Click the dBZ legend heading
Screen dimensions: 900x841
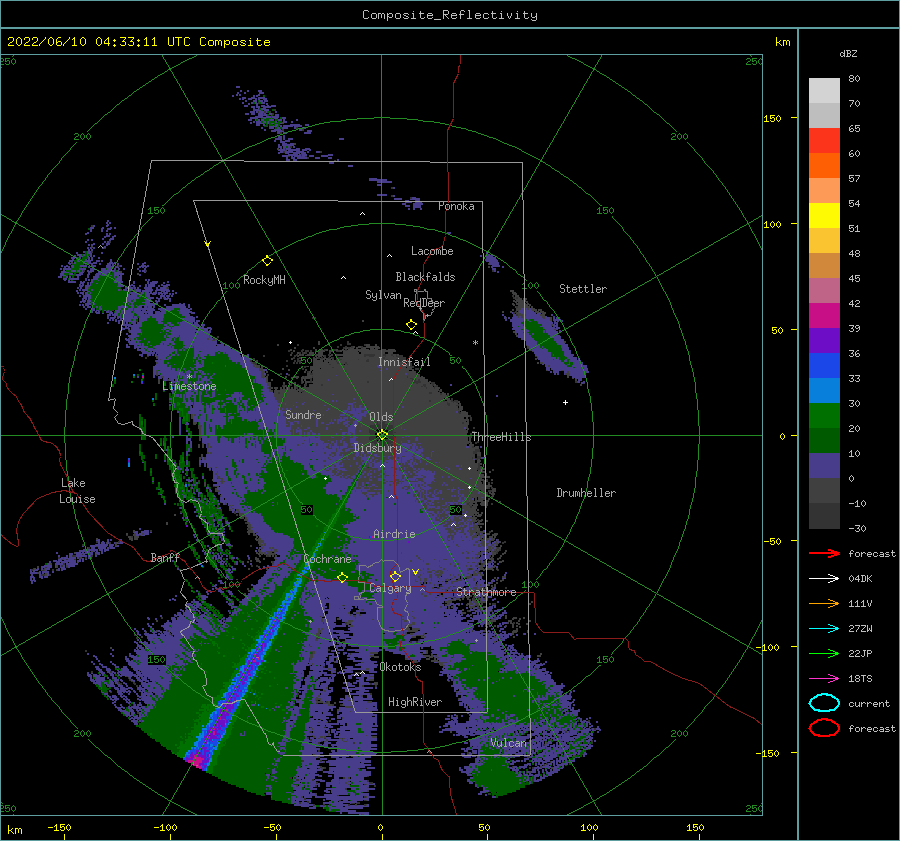(x=848, y=53)
